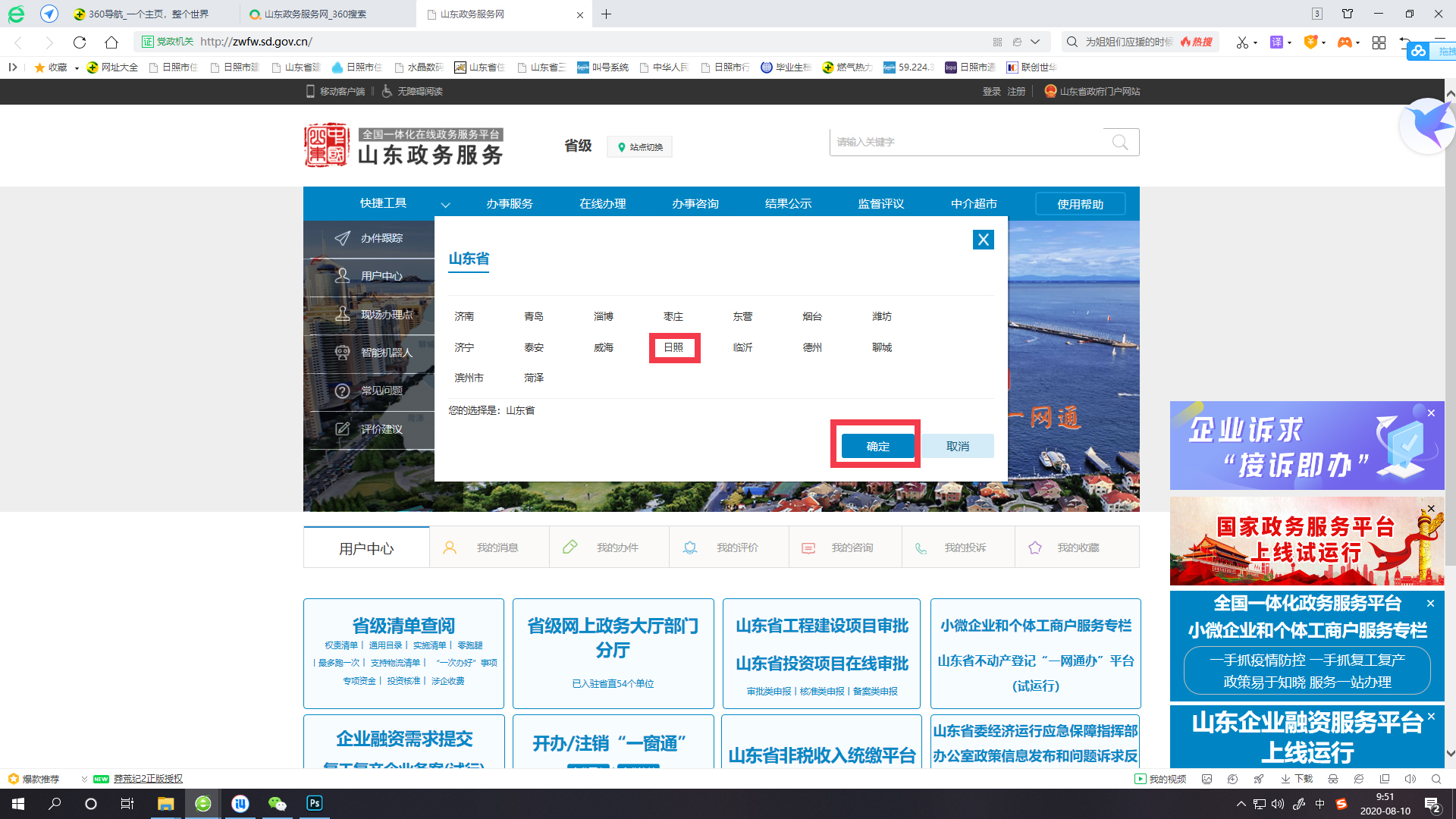Open the 智能机器人 robot icon
Viewport: 1456px width, 819px height.
point(344,353)
